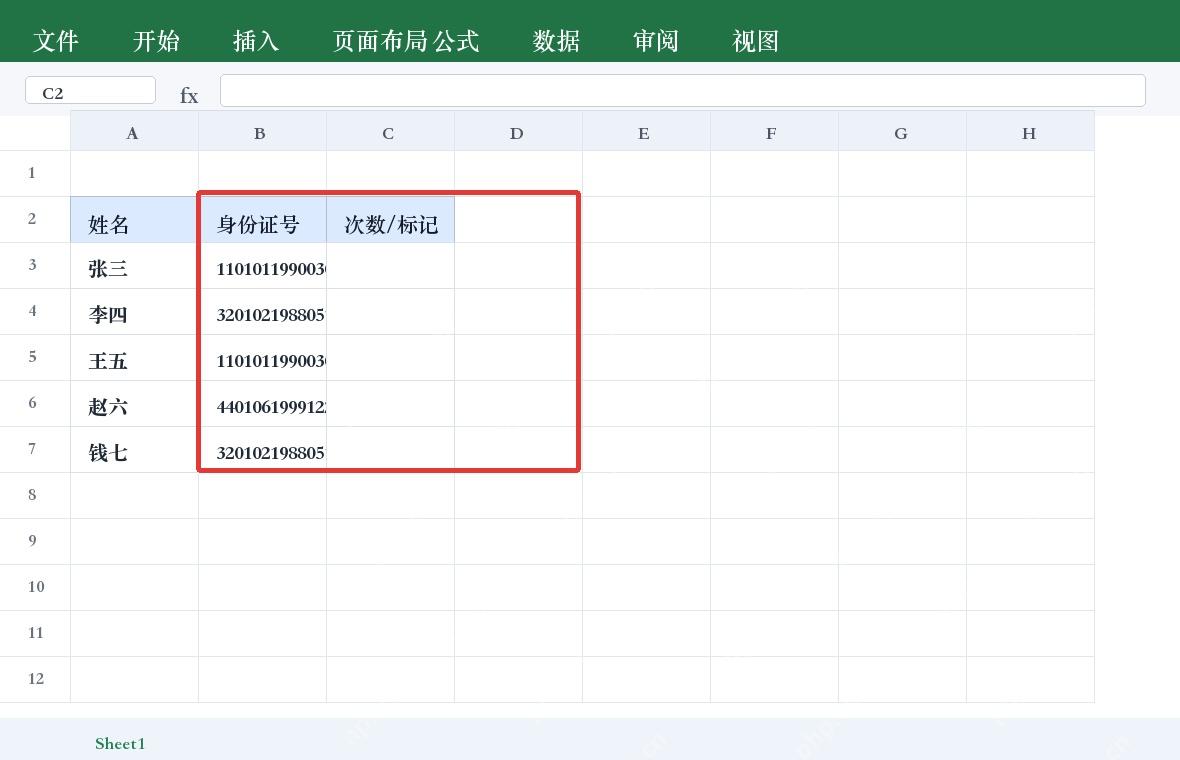Viewport: 1180px width, 760px height.
Task: Select the cell containing 李四
Action: pyautogui.click(x=134, y=312)
